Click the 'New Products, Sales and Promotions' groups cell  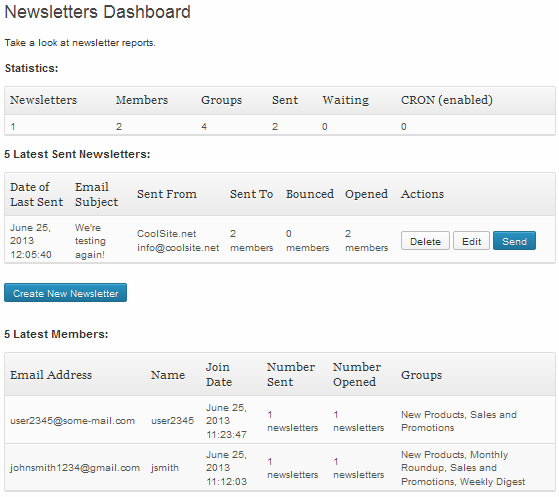pos(459,421)
